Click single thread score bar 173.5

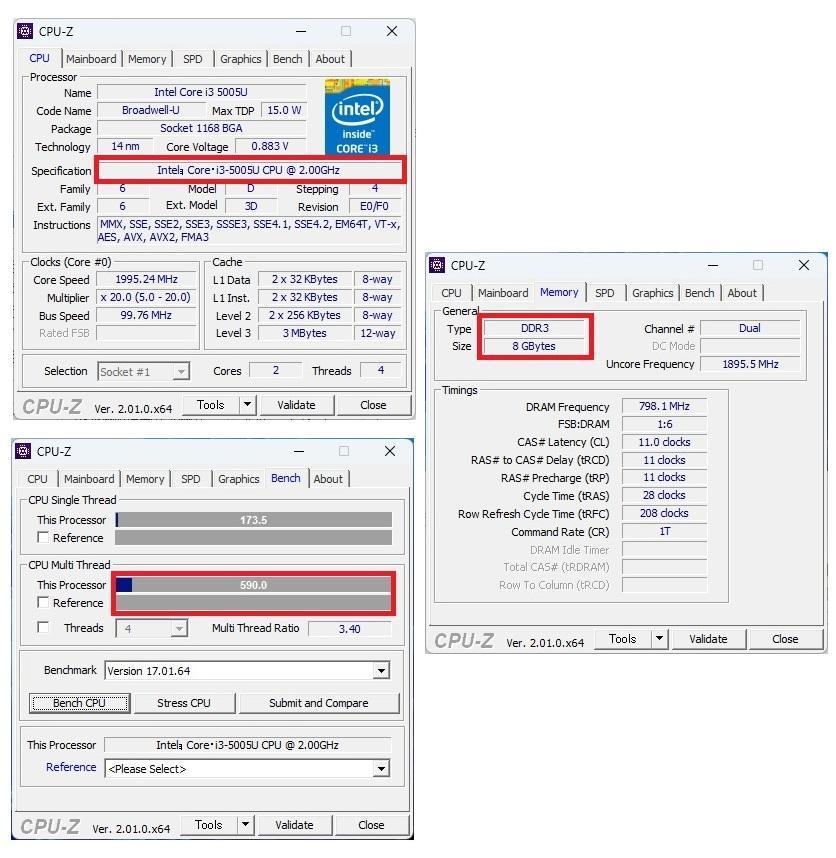pyautogui.click(x=254, y=520)
